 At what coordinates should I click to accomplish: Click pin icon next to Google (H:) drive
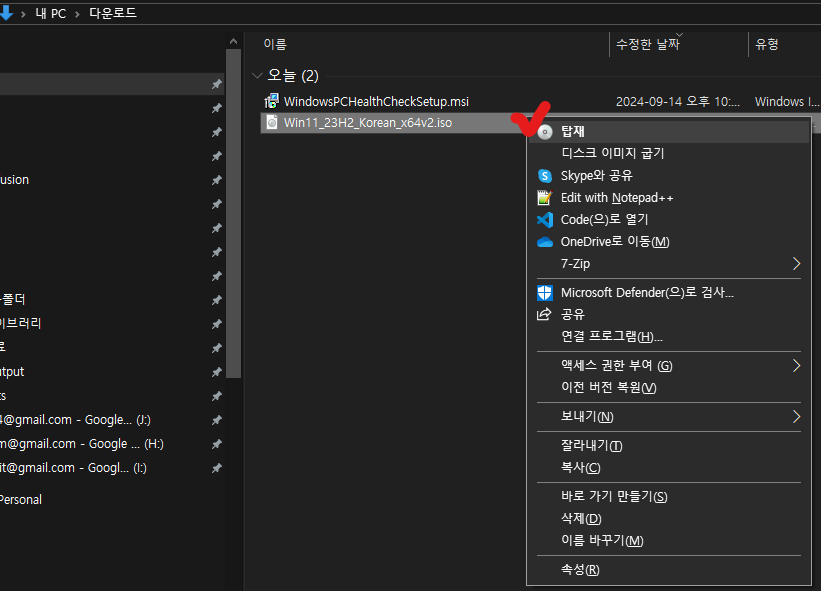pos(217,444)
